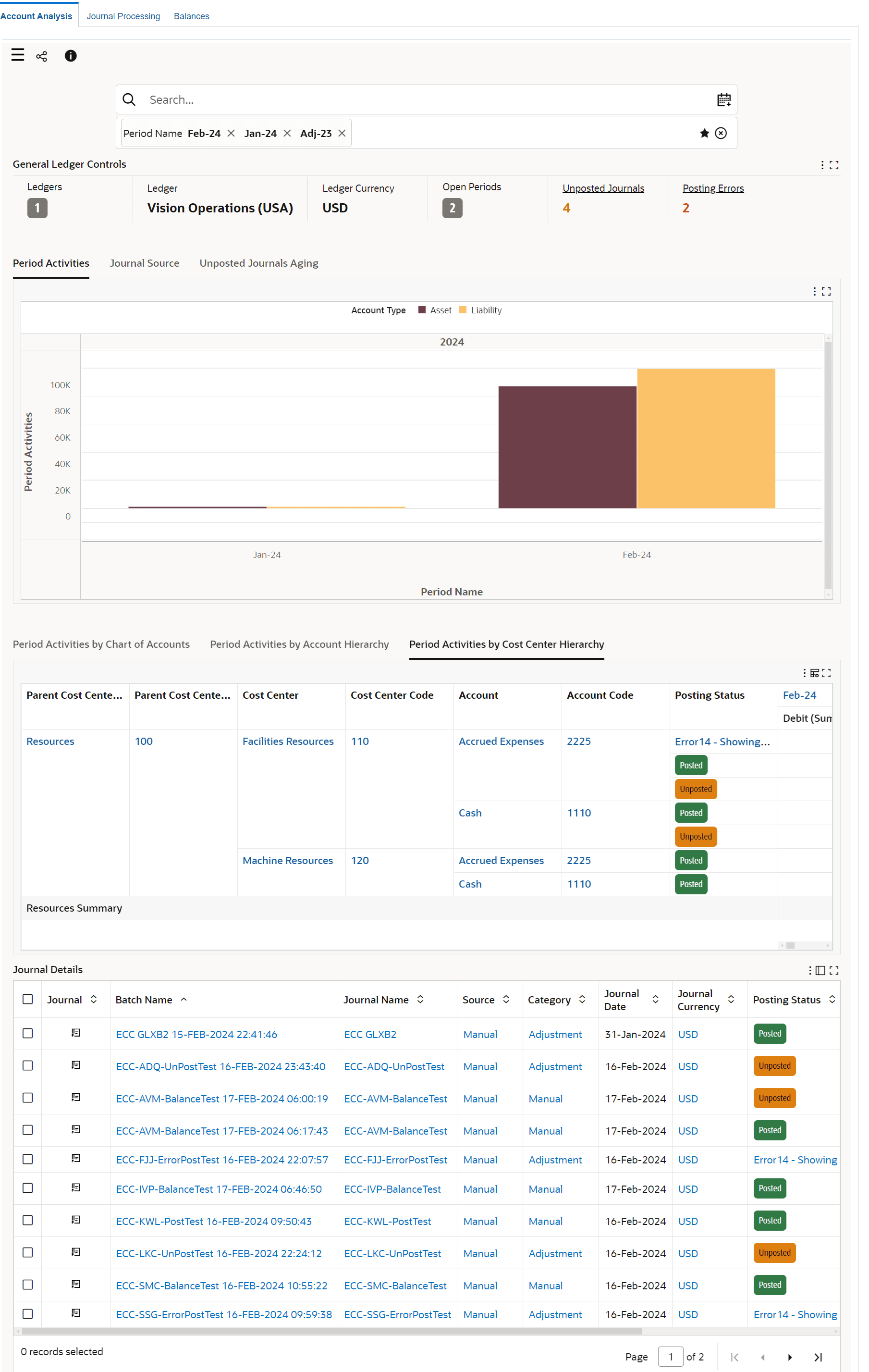Click the share icon near the menu

pos(42,56)
